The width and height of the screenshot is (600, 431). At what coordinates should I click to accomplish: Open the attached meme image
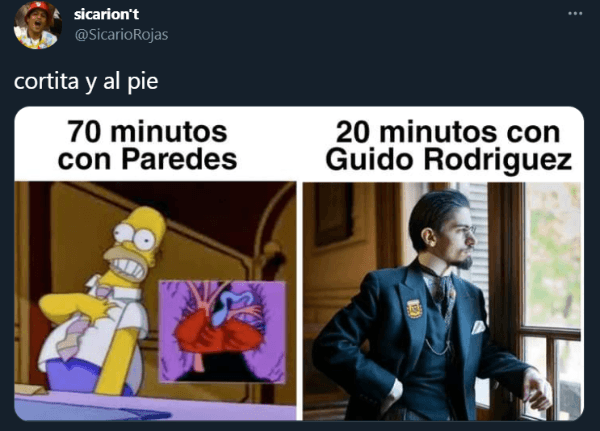coord(299,263)
